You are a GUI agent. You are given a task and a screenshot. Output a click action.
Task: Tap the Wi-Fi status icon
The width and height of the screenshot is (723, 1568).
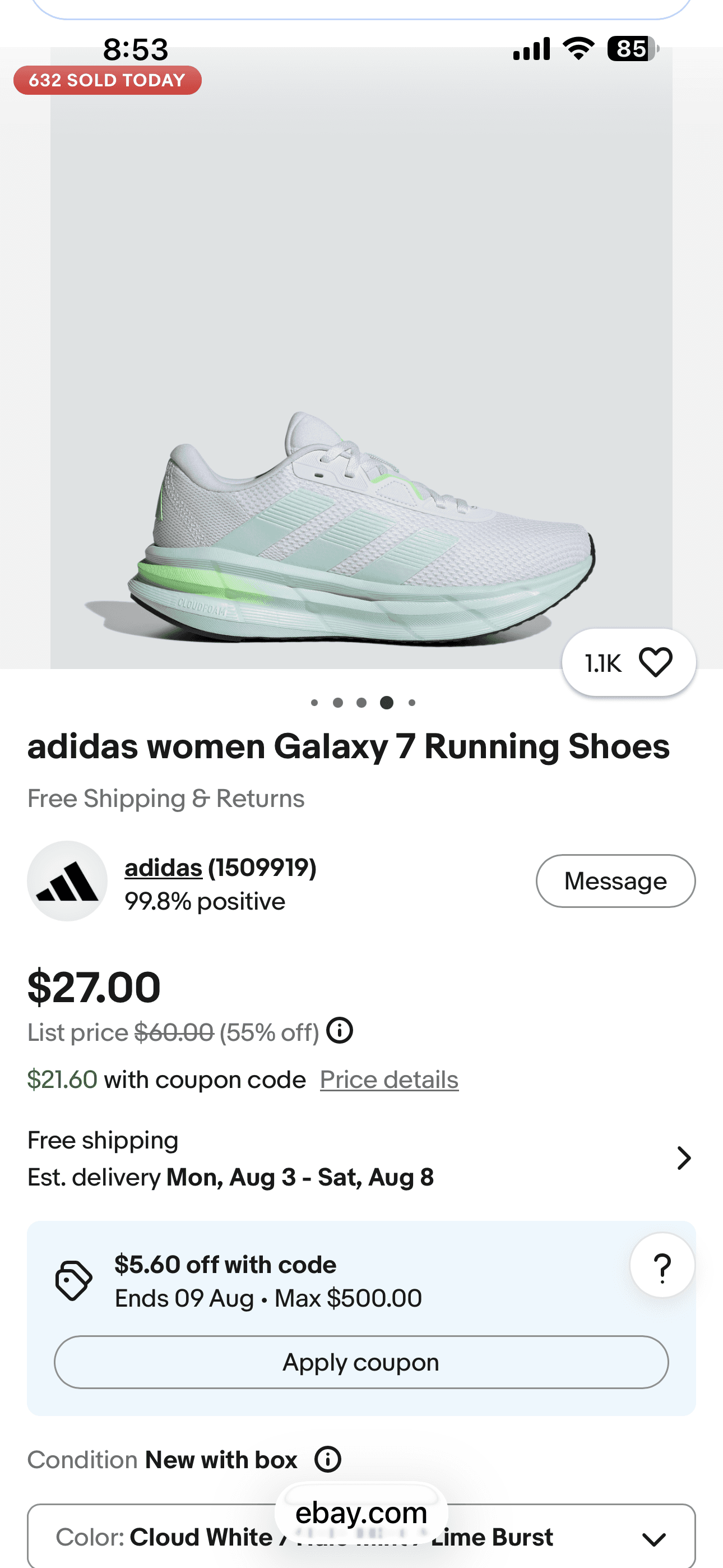click(578, 49)
